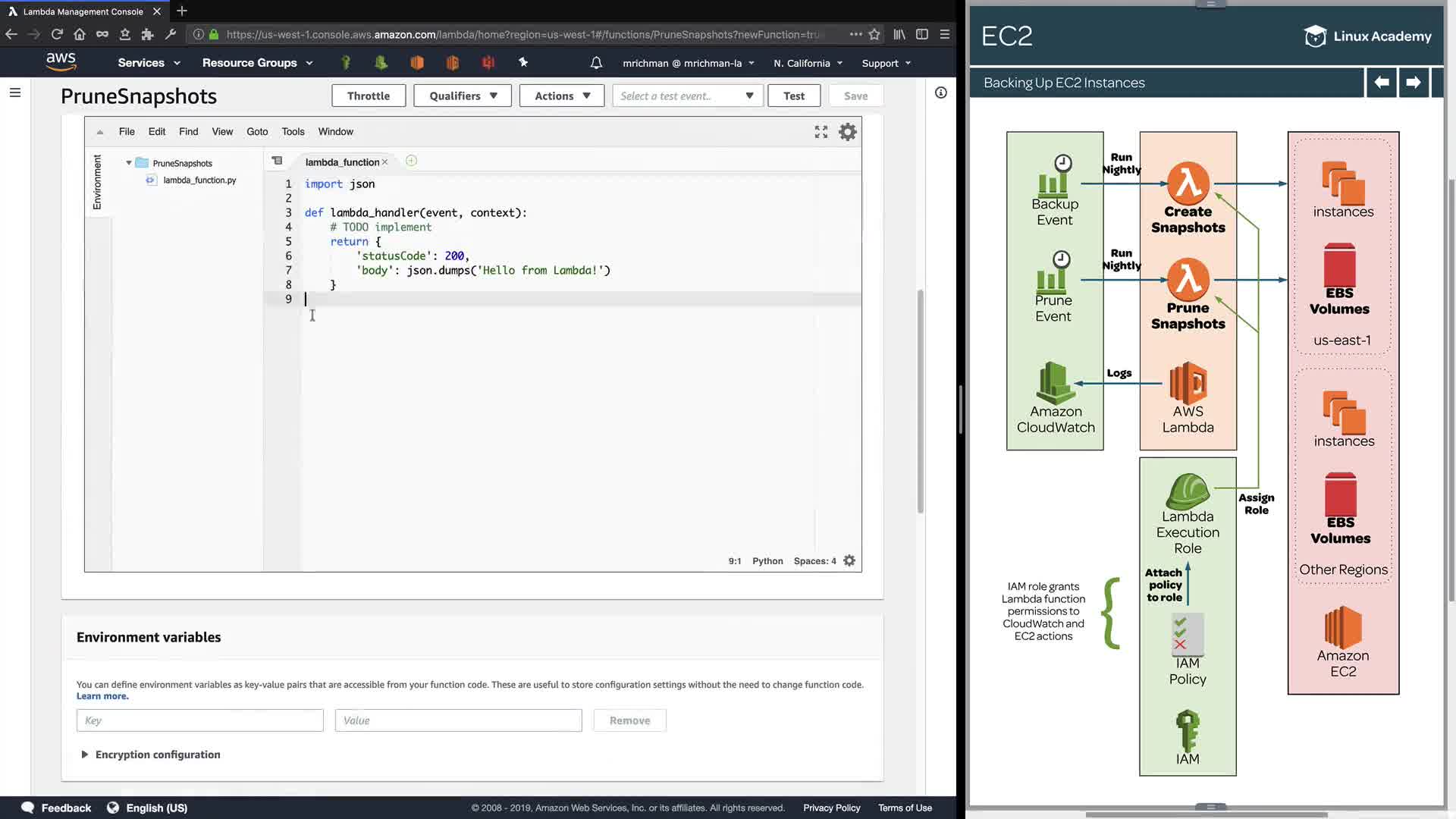Go to next slide arrow

coord(1413,82)
